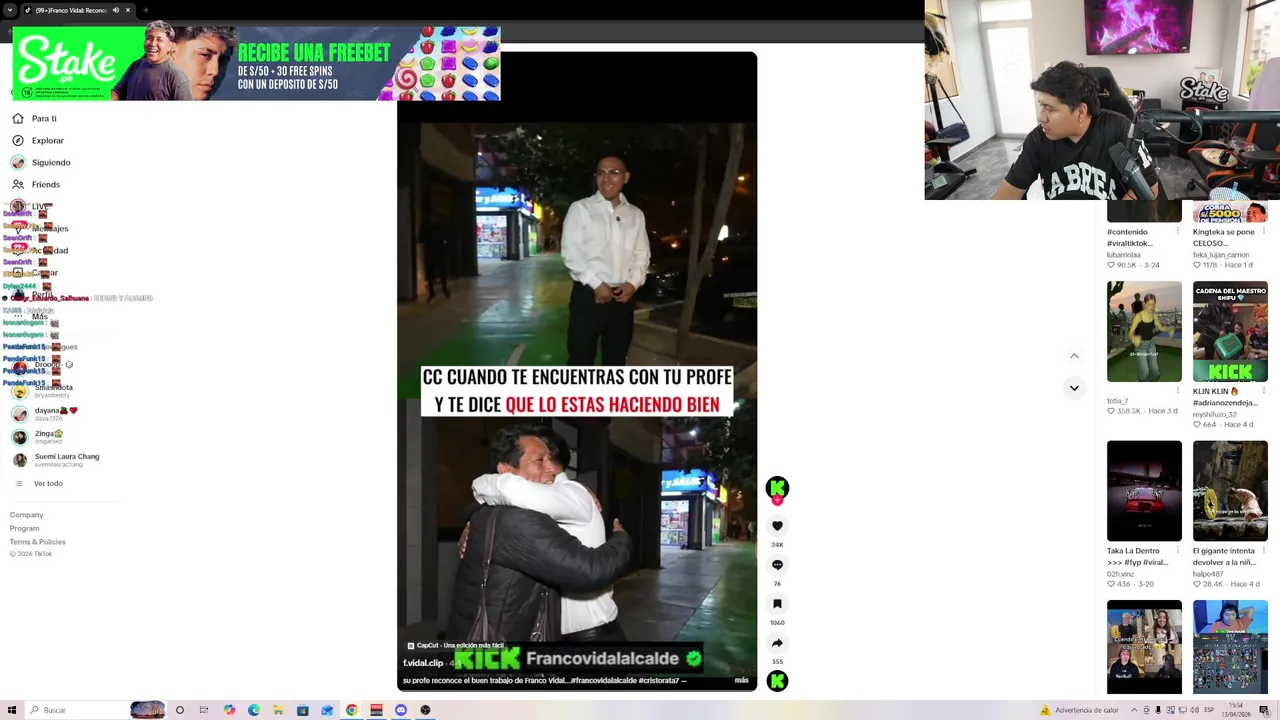Image resolution: width=1280 pixels, height=720 pixels.
Task: Save video with the bookmark icon
Action: click(777, 604)
